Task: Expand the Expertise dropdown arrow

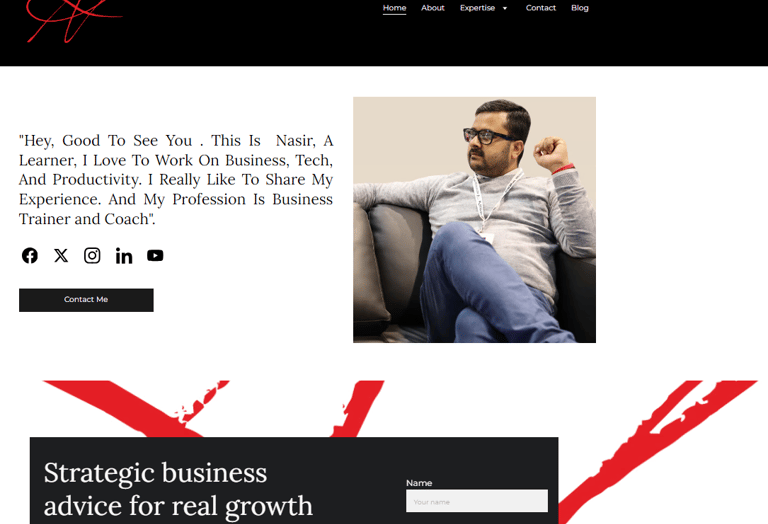Action: (x=504, y=8)
